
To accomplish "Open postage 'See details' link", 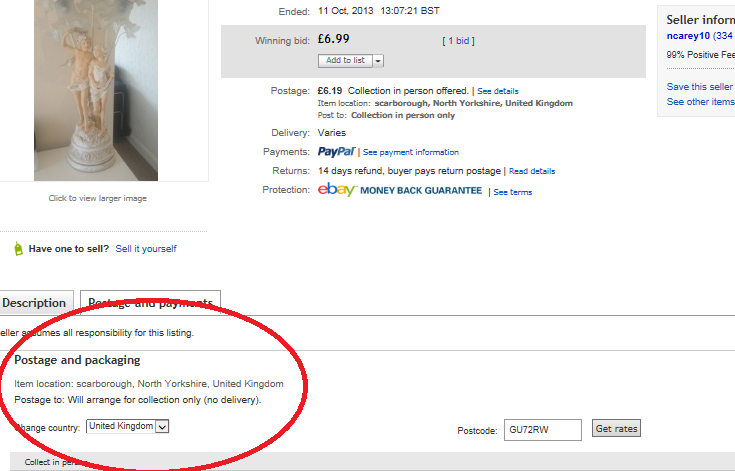I will 498,91.
